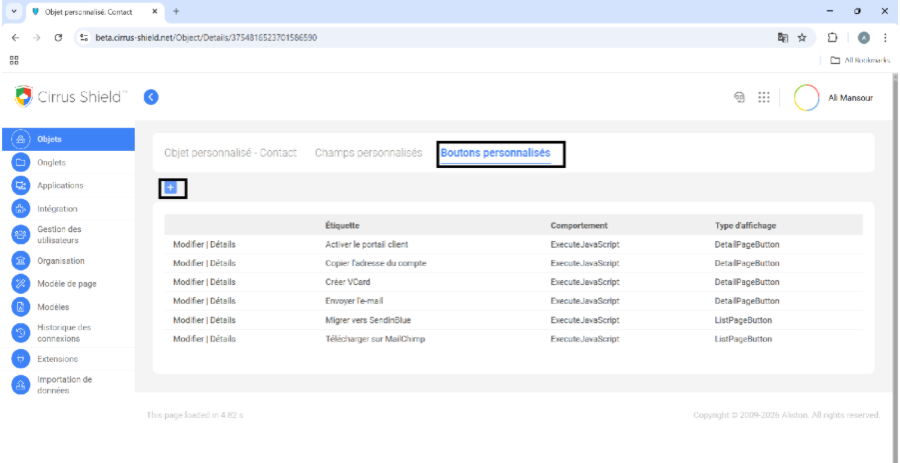Select the Organisation building icon
Screen dimensions: 900x463
pos(20,260)
